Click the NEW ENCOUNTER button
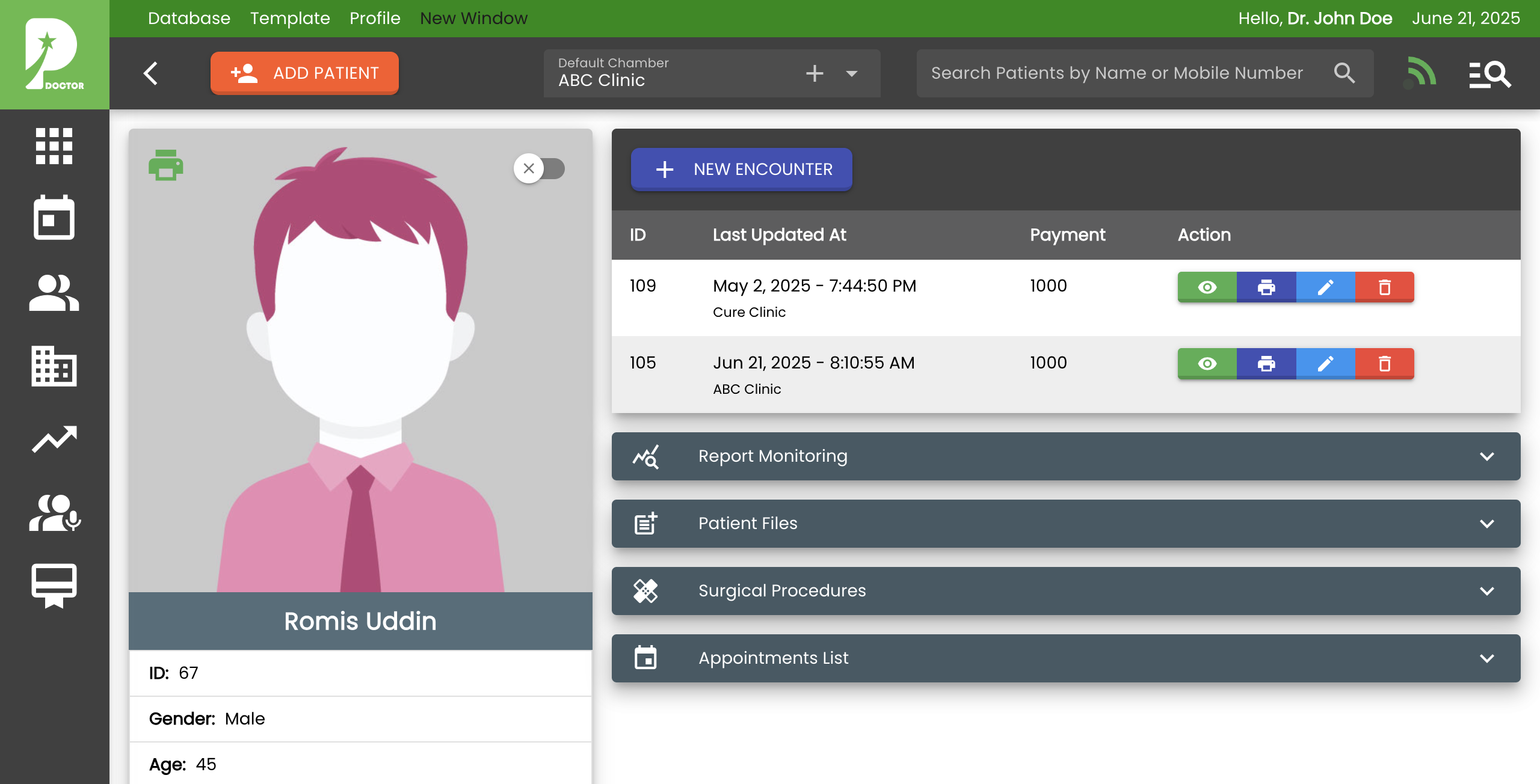Image resolution: width=1540 pixels, height=784 pixels. tap(741, 169)
